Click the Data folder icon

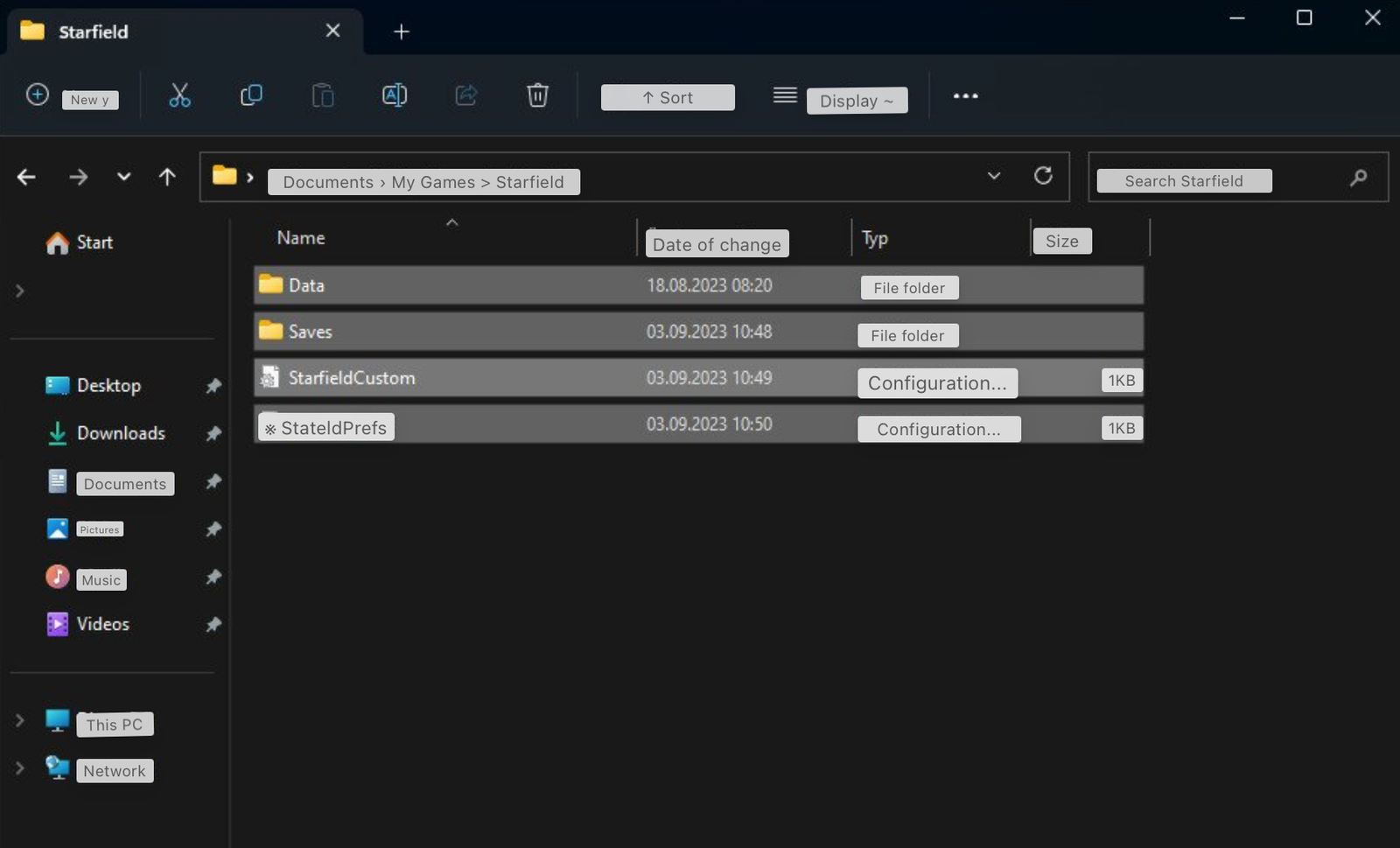(270, 284)
